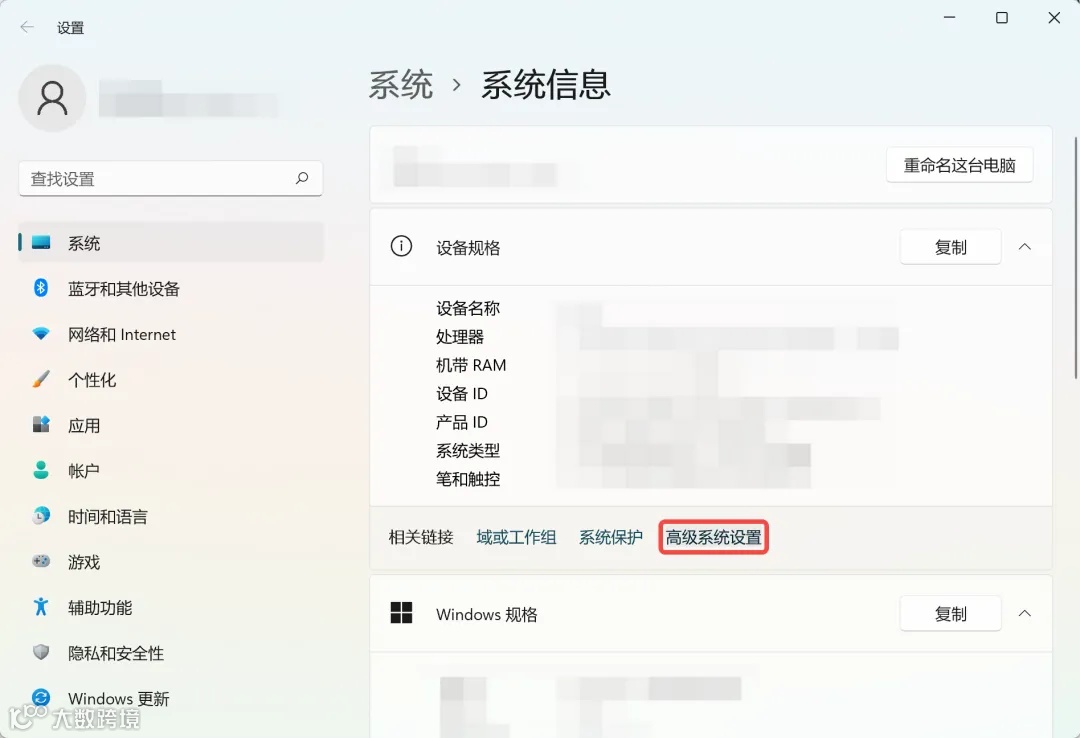Click the device specifications info icon
This screenshot has height=738, width=1080.
click(x=402, y=246)
